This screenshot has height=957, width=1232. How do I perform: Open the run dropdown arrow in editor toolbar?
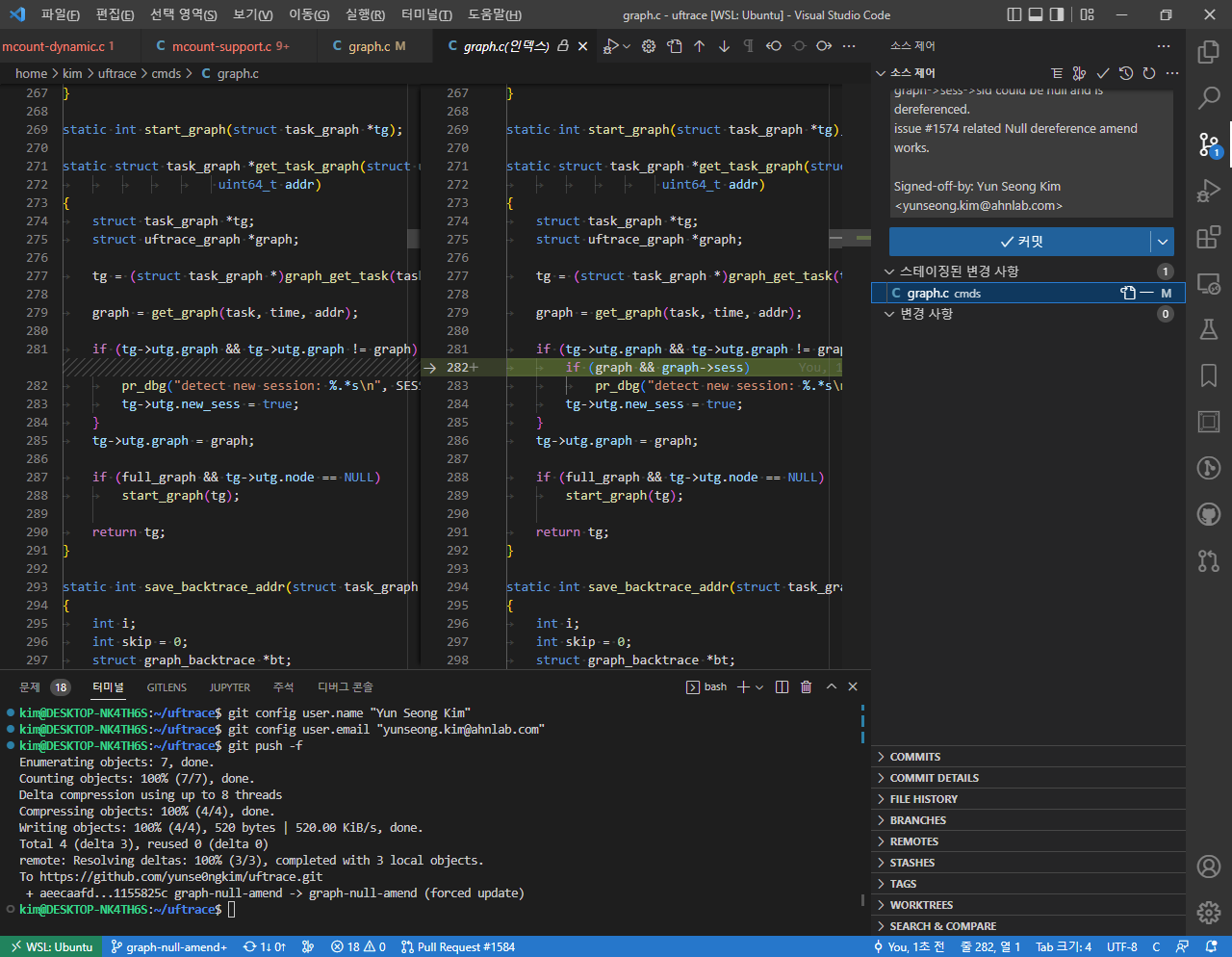coord(627,46)
